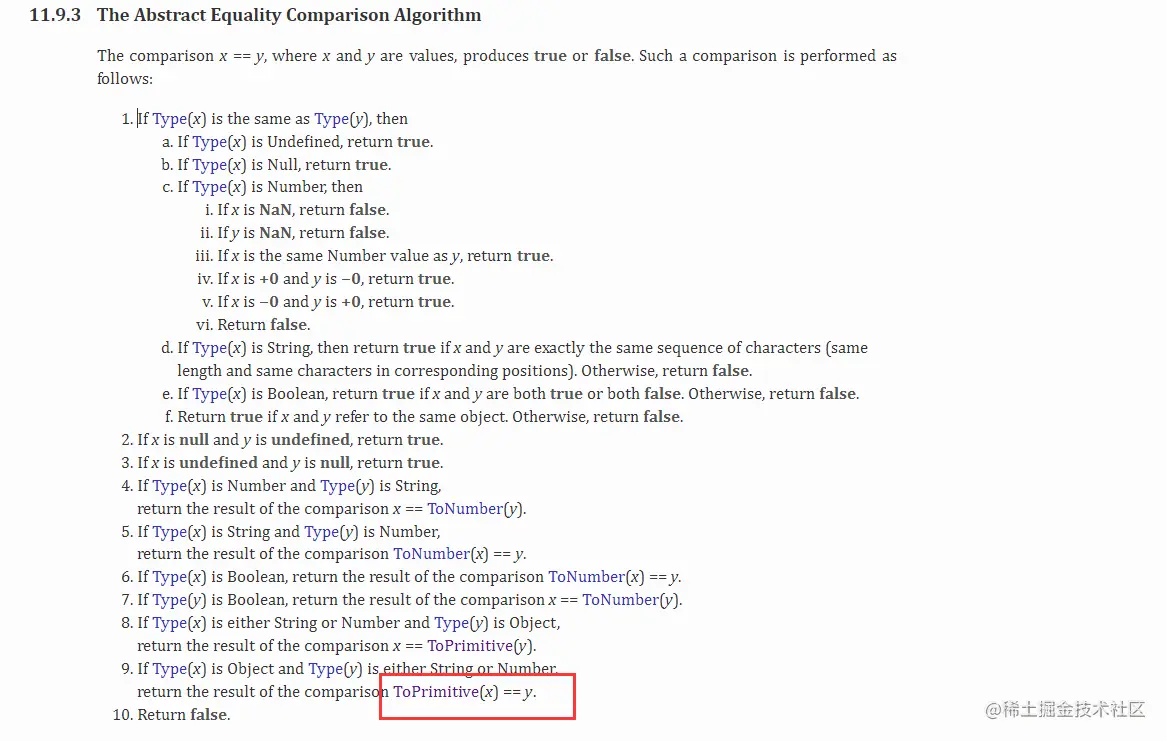Open Type(y) link in step 5
Image resolution: width=1167 pixels, height=741 pixels.
tap(321, 532)
